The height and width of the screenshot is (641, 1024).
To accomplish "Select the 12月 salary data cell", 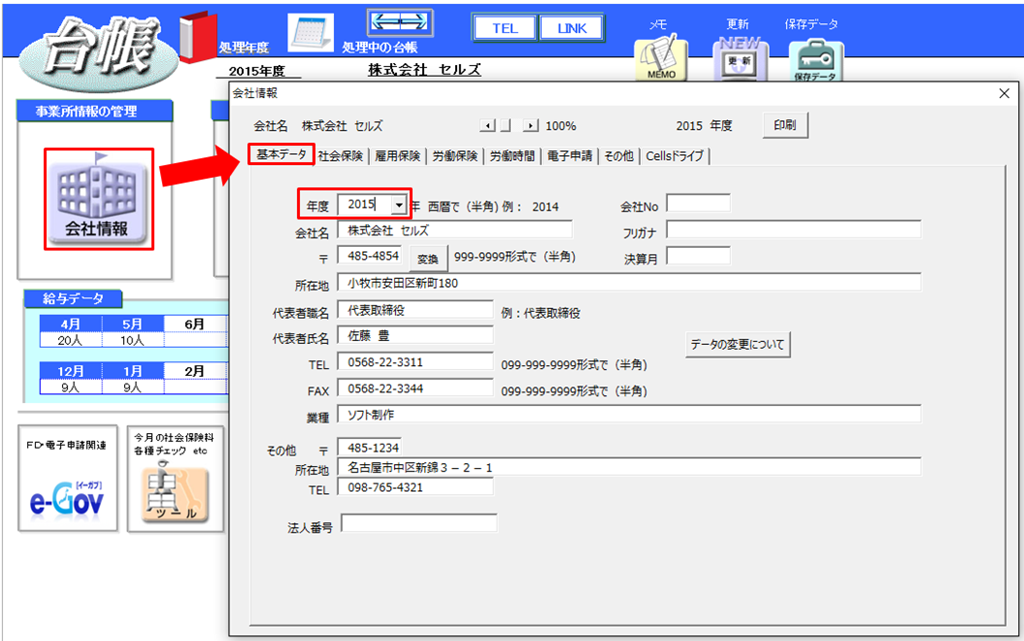I will (71, 371).
